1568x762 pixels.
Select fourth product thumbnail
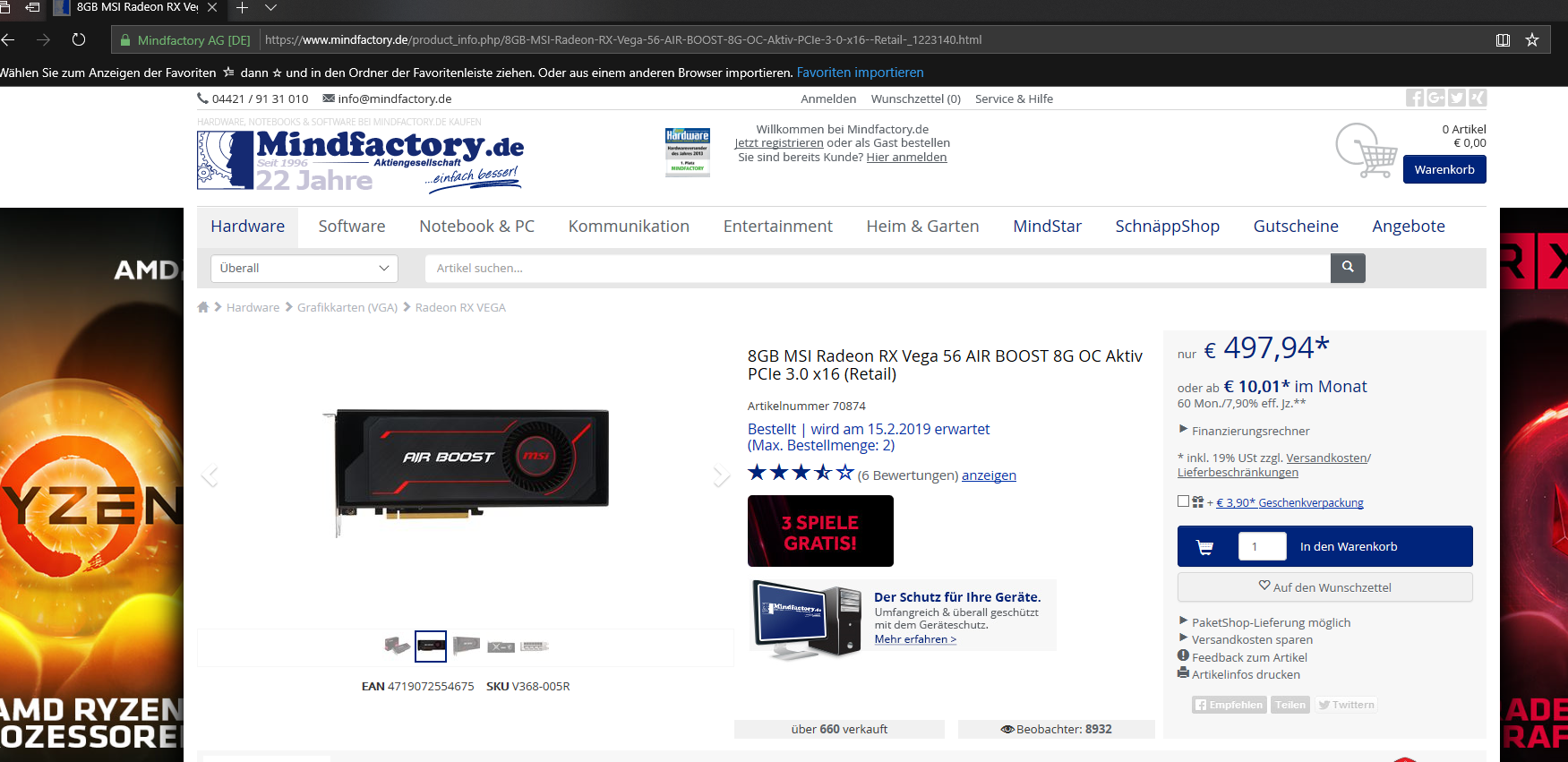click(501, 646)
